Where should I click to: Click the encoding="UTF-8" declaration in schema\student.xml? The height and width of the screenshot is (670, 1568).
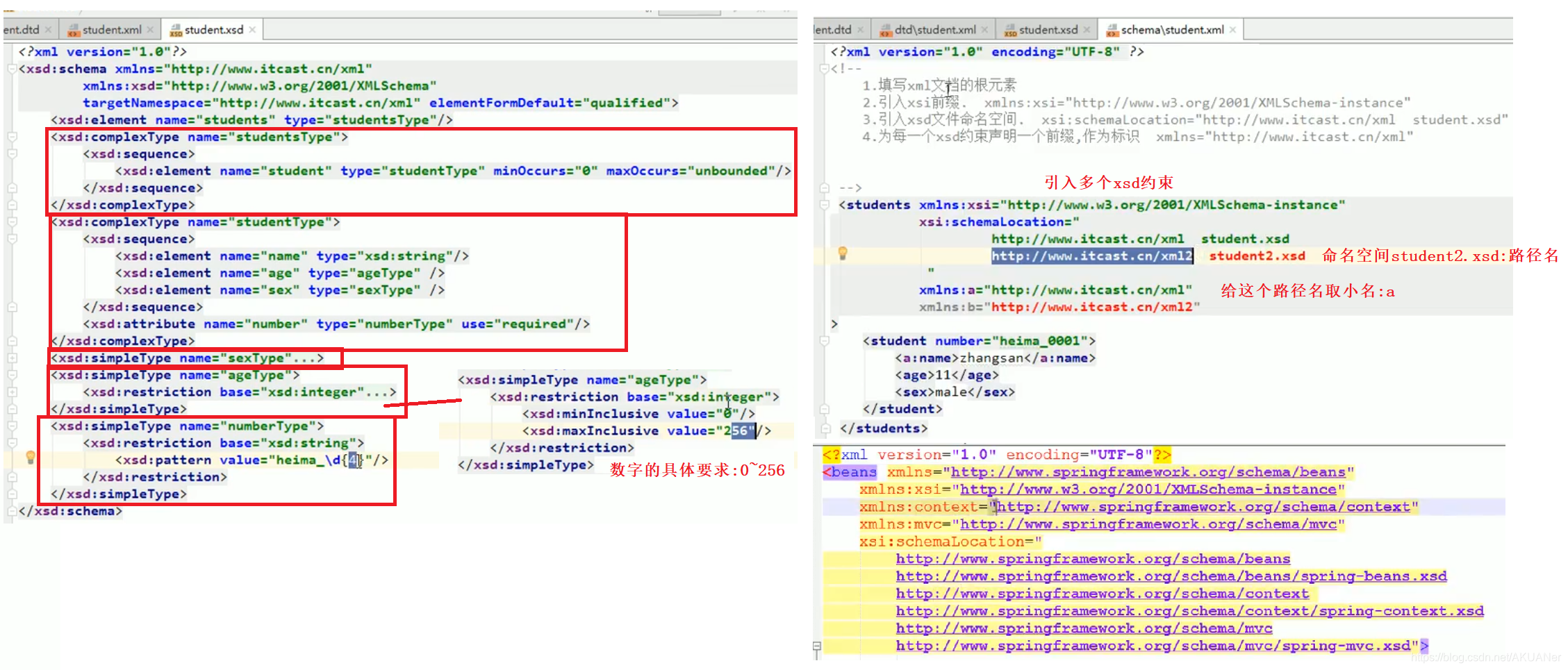tap(1055, 52)
